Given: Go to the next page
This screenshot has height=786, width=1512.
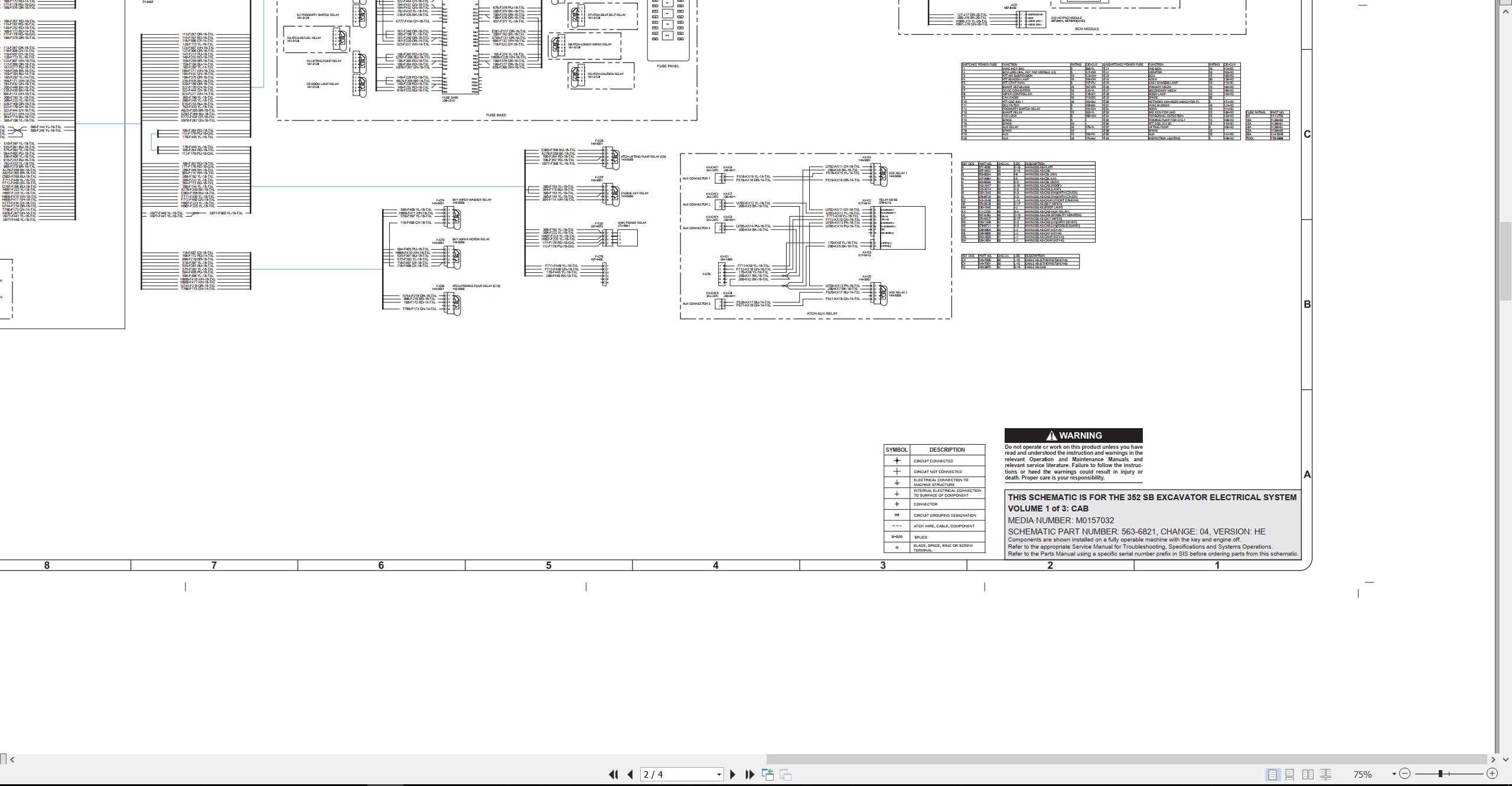Looking at the screenshot, I should pos(733,774).
